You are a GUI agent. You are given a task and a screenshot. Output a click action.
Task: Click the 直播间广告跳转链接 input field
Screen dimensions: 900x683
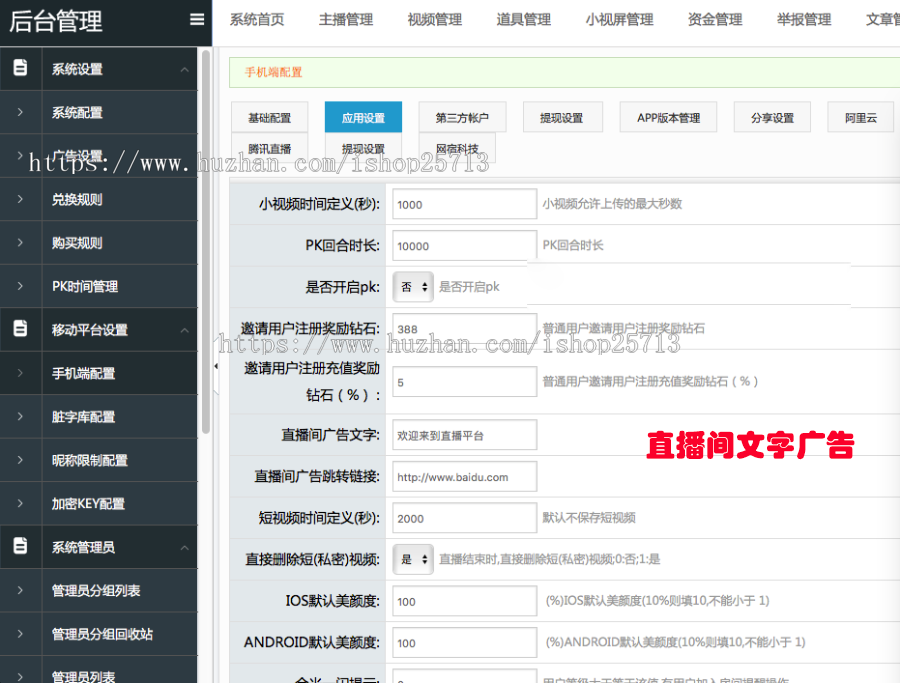(x=464, y=477)
